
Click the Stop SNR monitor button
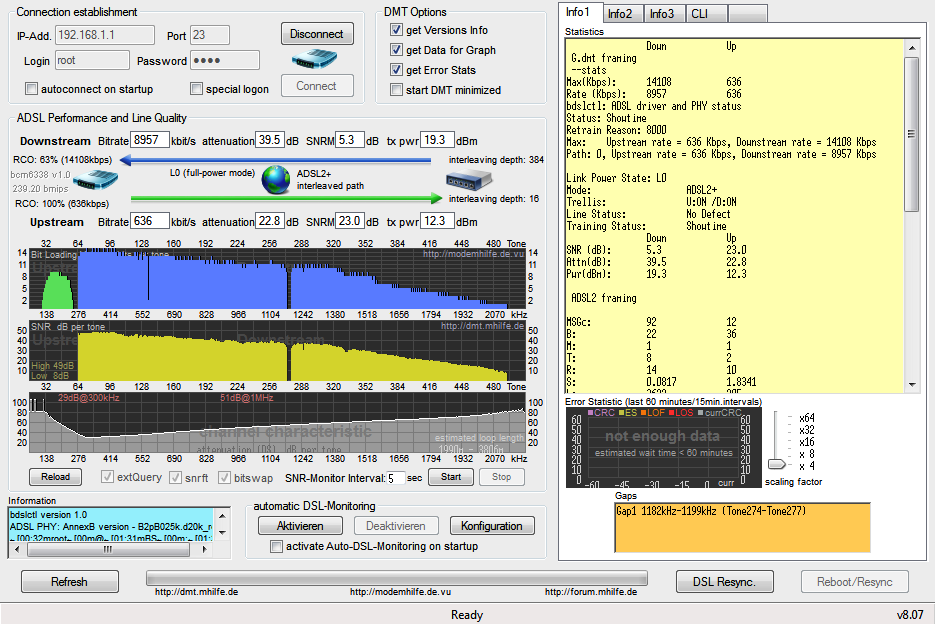point(501,477)
